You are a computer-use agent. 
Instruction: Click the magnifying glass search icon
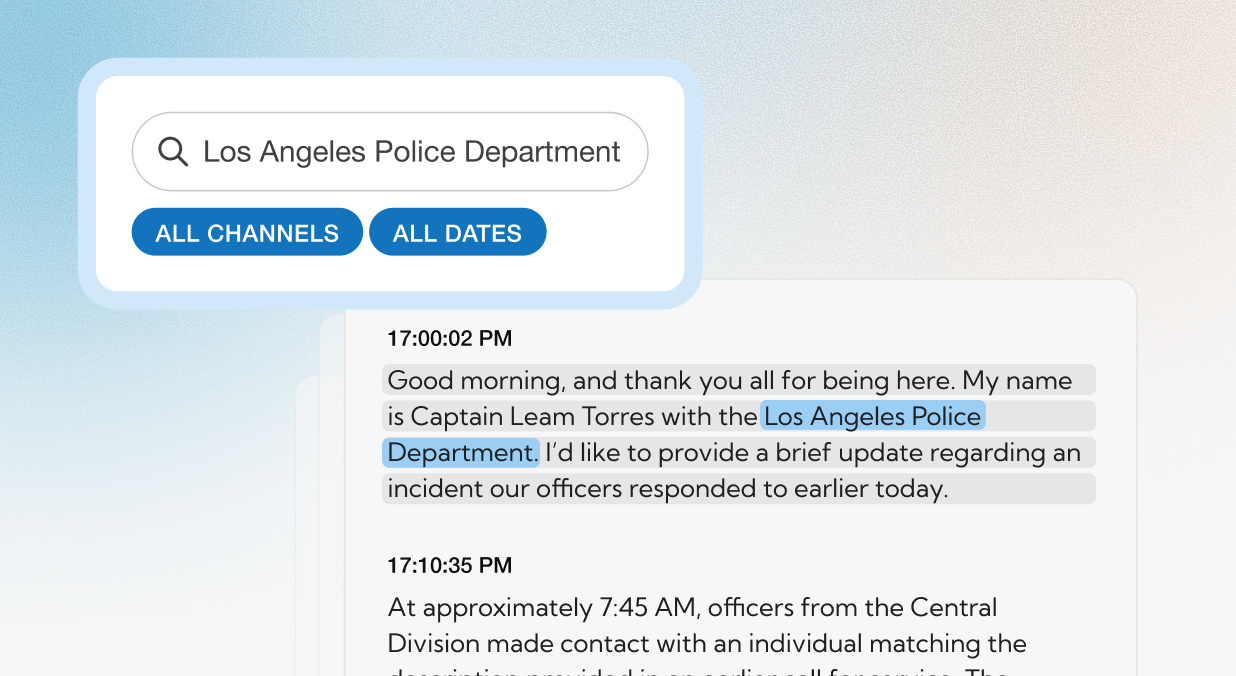[x=173, y=152]
